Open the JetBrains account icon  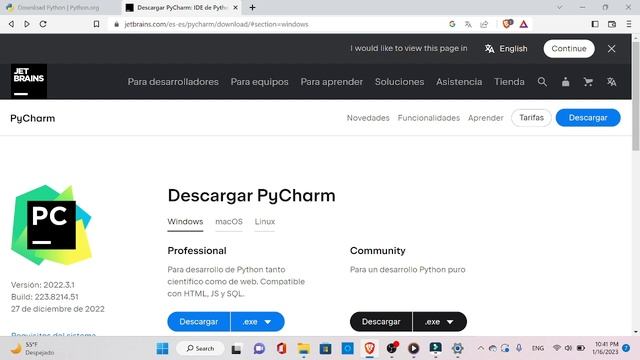565,82
